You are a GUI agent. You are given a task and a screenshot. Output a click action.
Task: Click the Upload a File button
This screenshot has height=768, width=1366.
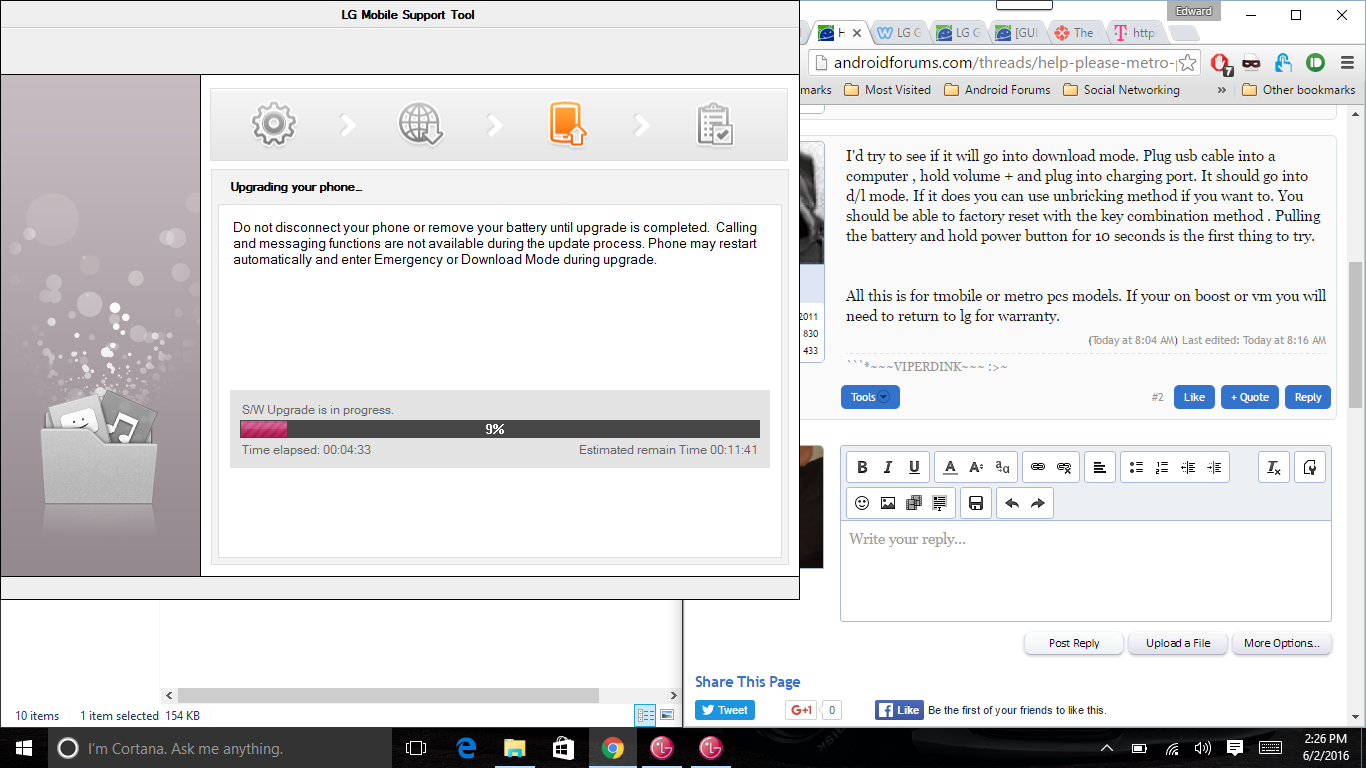coord(1178,643)
